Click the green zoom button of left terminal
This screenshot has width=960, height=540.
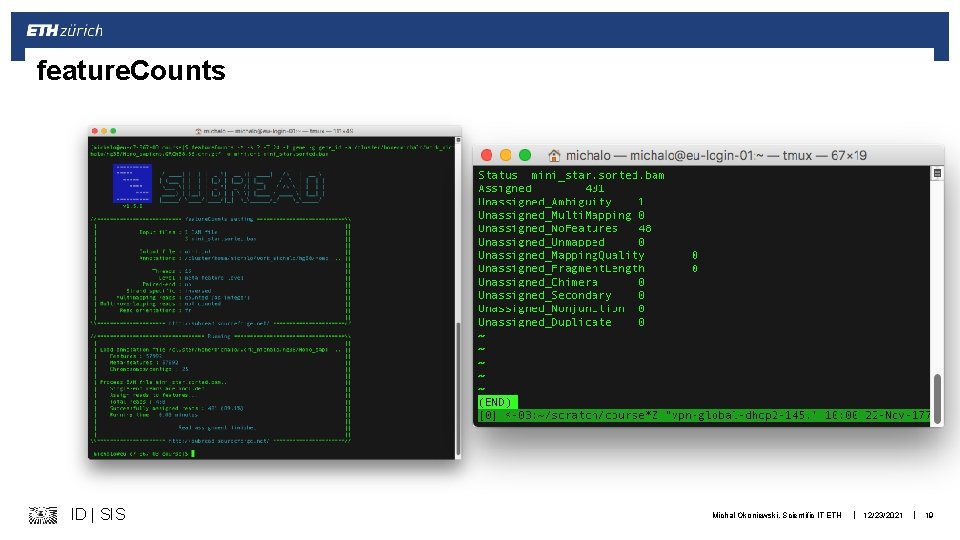(113, 131)
